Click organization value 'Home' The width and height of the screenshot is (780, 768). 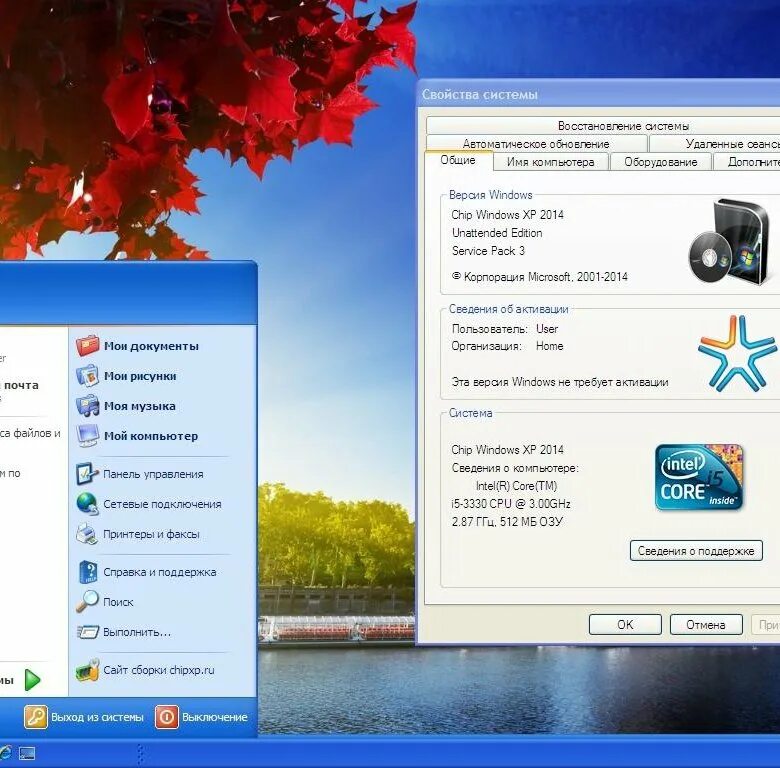(x=550, y=346)
